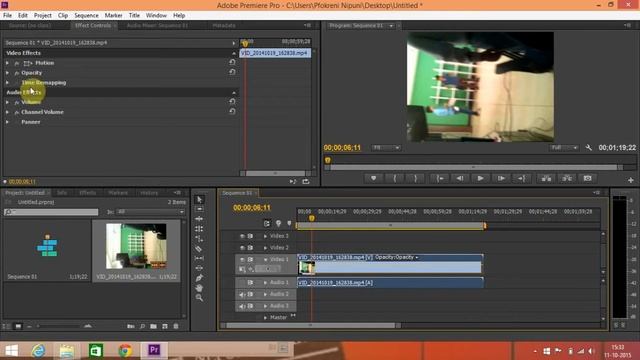The height and width of the screenshot is (360, 640).
Task: Open Google Chrome from the taskbar
Action: coord(125,351)
